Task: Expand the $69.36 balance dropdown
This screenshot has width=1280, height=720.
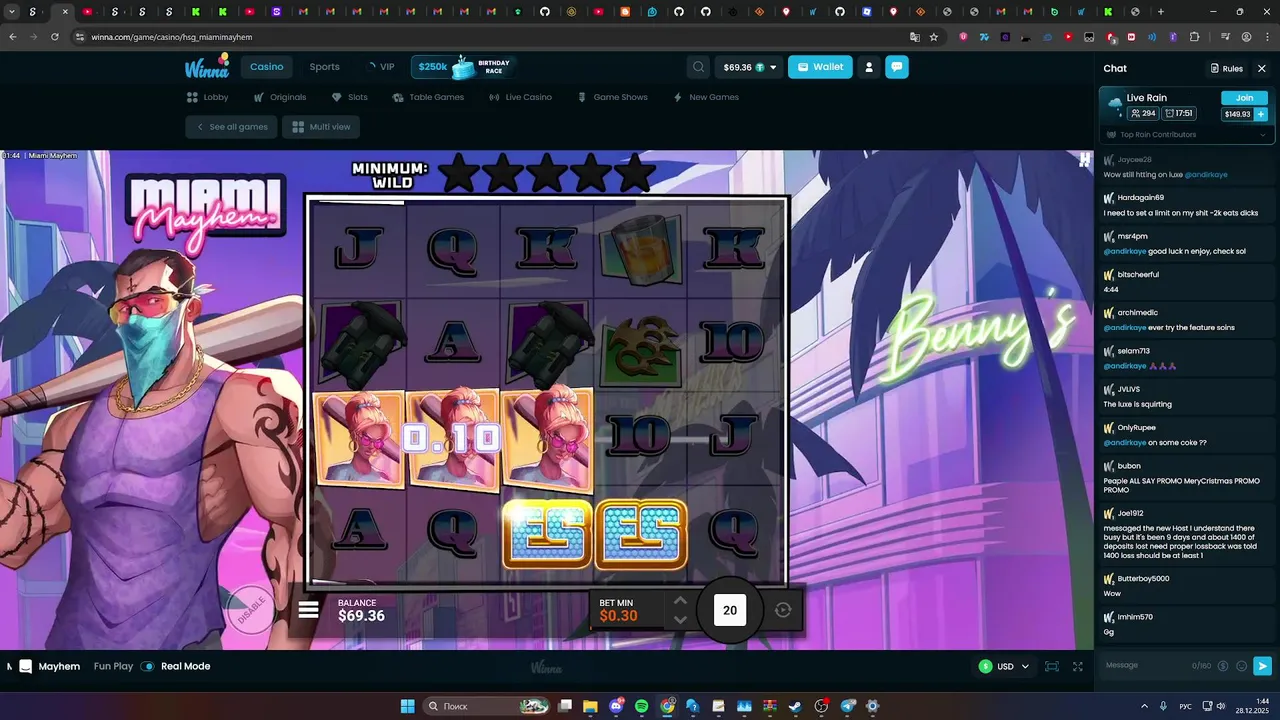Action: (x=748, y=67)
